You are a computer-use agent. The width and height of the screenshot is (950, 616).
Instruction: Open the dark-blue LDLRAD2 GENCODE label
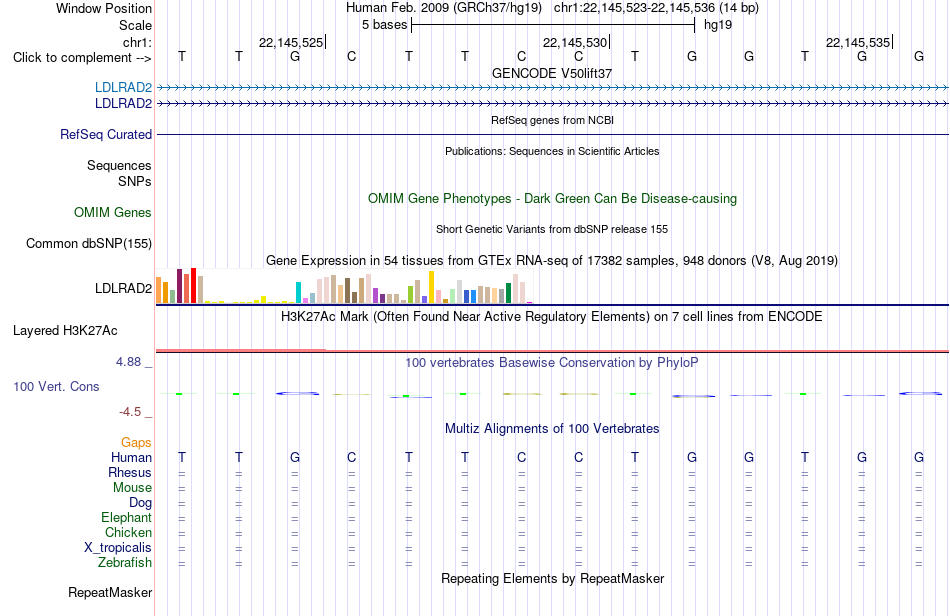coord(124,104)
